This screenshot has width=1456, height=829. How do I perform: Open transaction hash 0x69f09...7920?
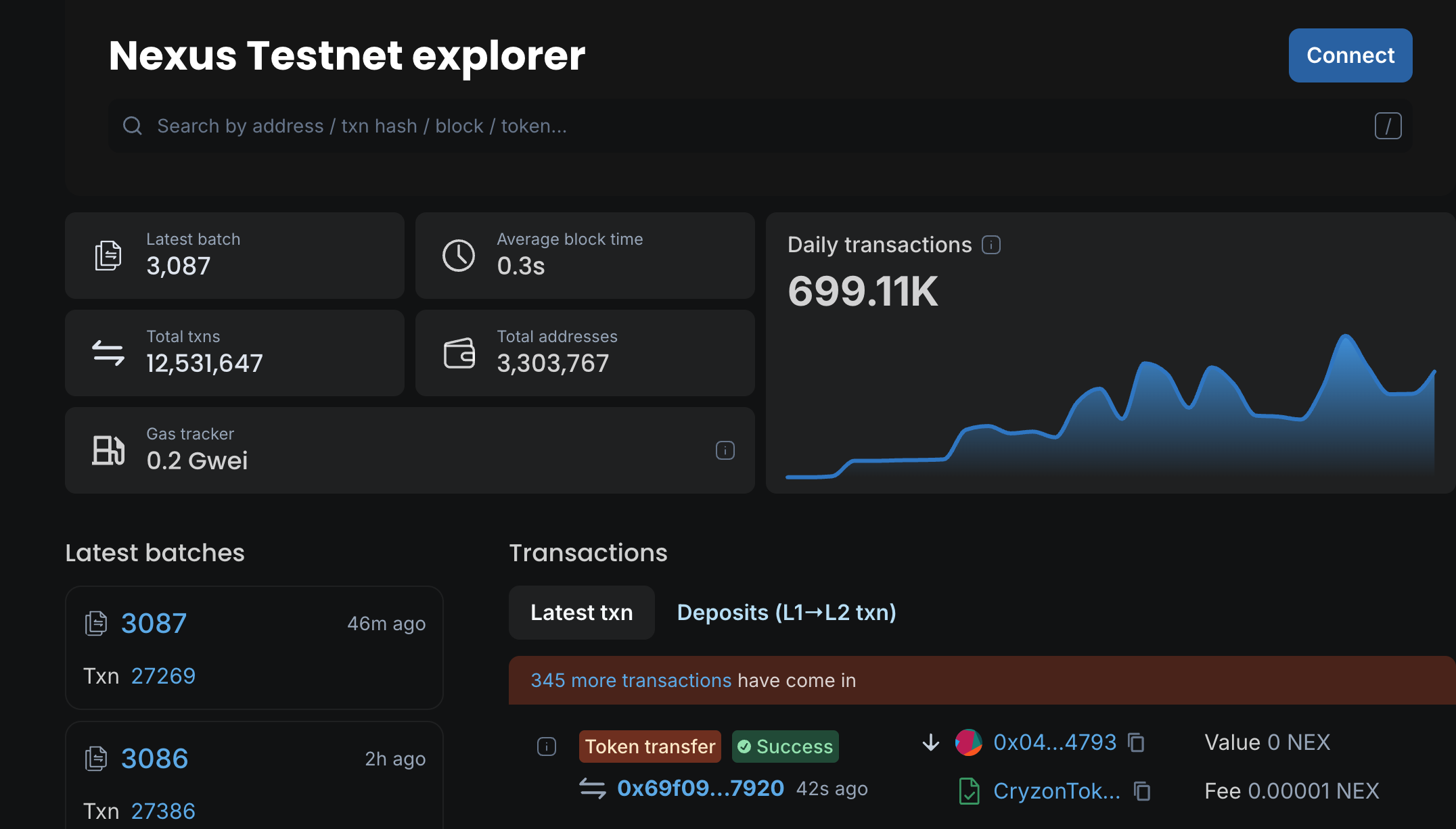point(700,788)
